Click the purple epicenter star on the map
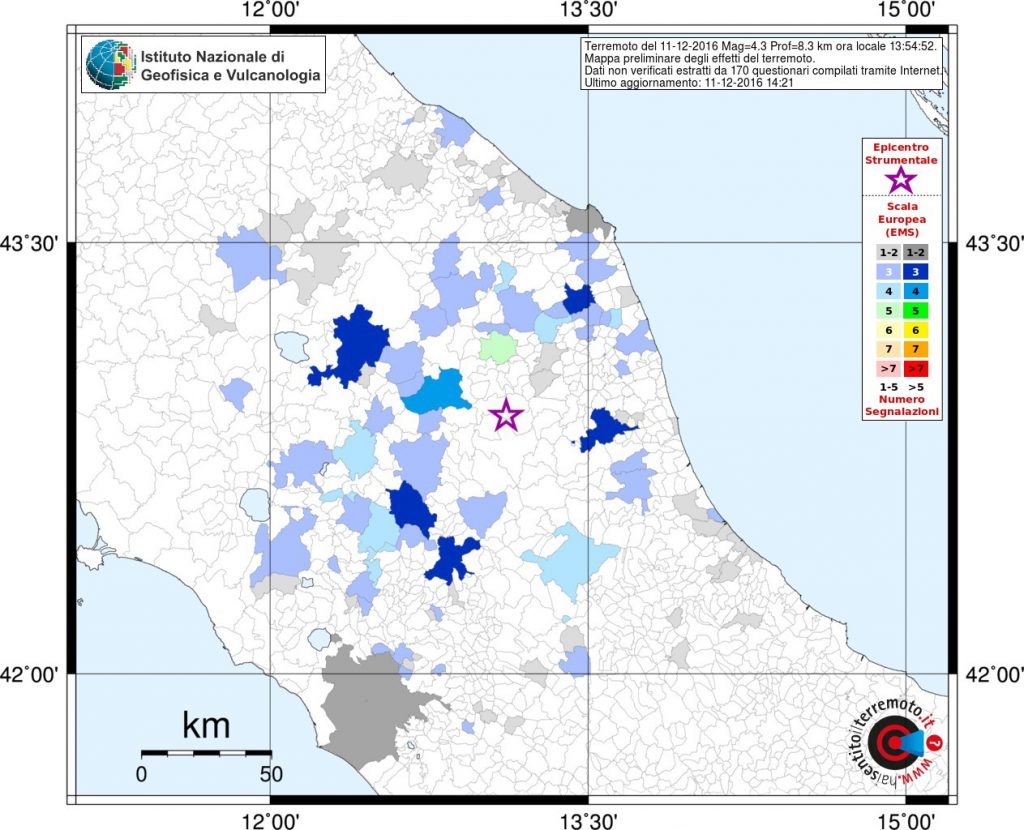The width and height of the screenshot is (1024, 830). [x=506, y=415]
